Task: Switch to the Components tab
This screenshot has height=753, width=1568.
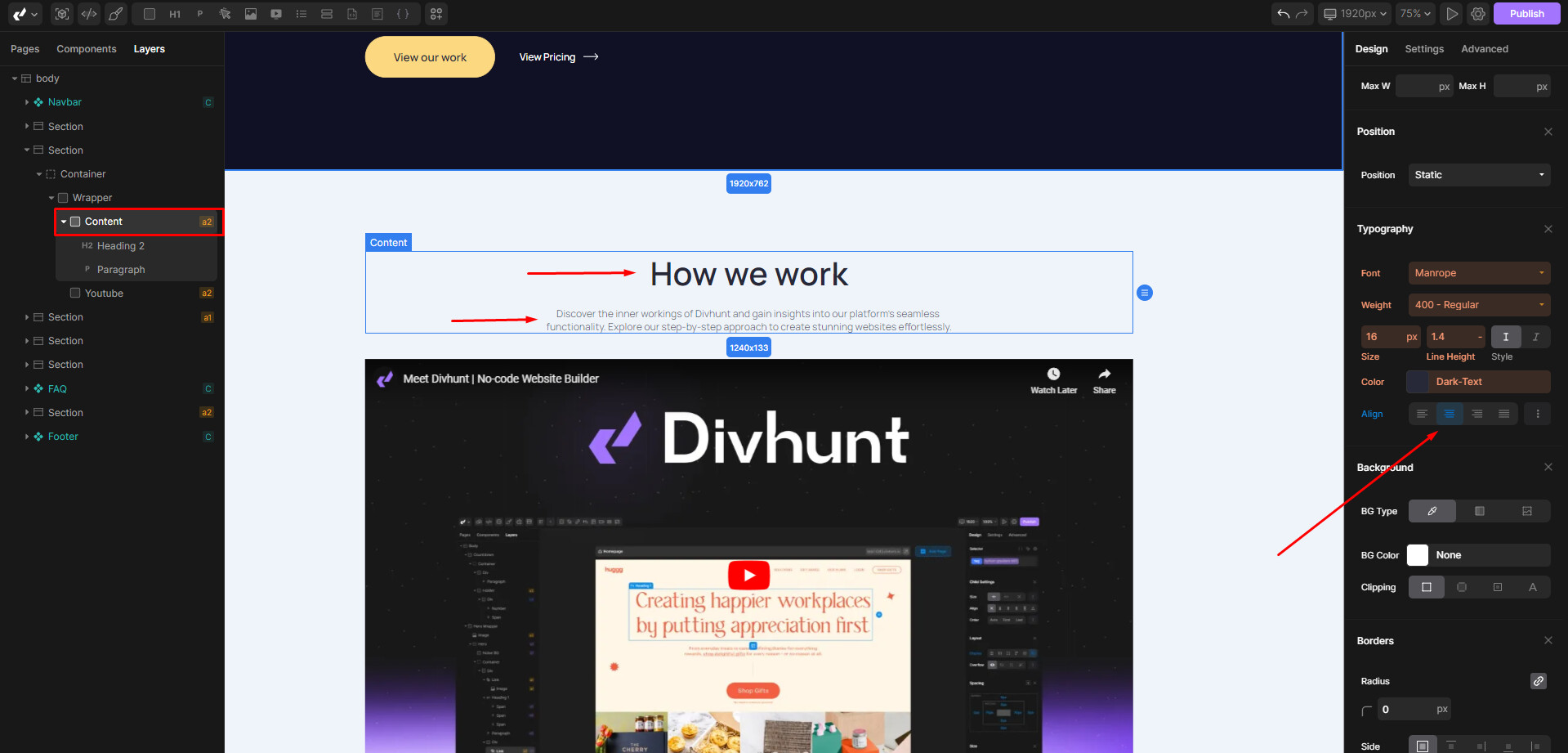Action: click(87, 49)
